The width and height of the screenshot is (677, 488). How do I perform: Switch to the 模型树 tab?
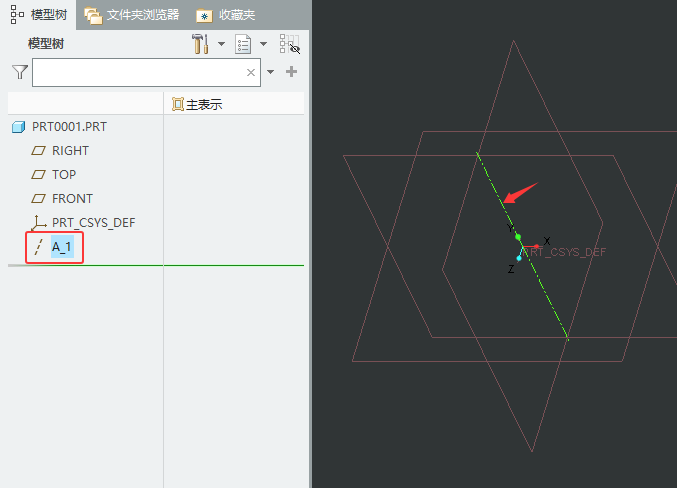(x=38, y=15)
